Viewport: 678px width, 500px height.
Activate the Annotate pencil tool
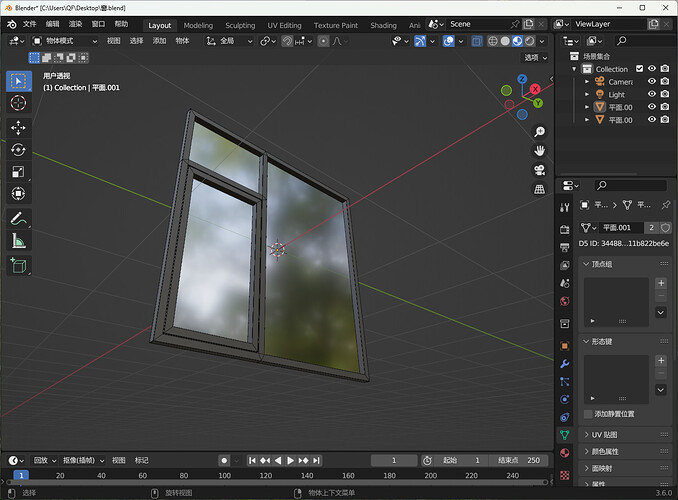(19, 218)
